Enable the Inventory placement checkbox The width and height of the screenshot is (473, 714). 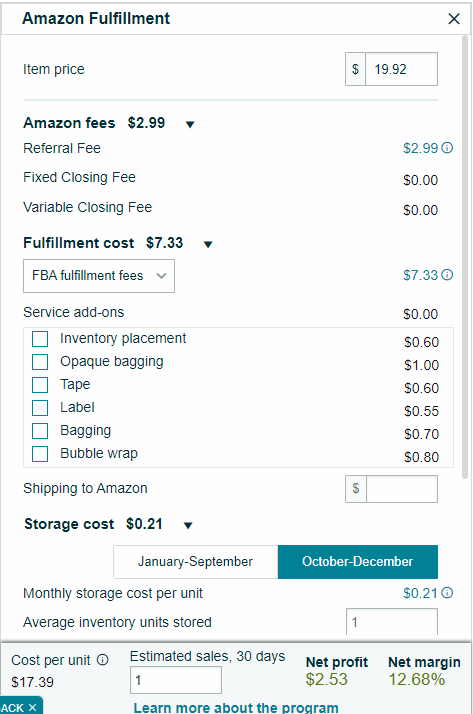point(40,339)
